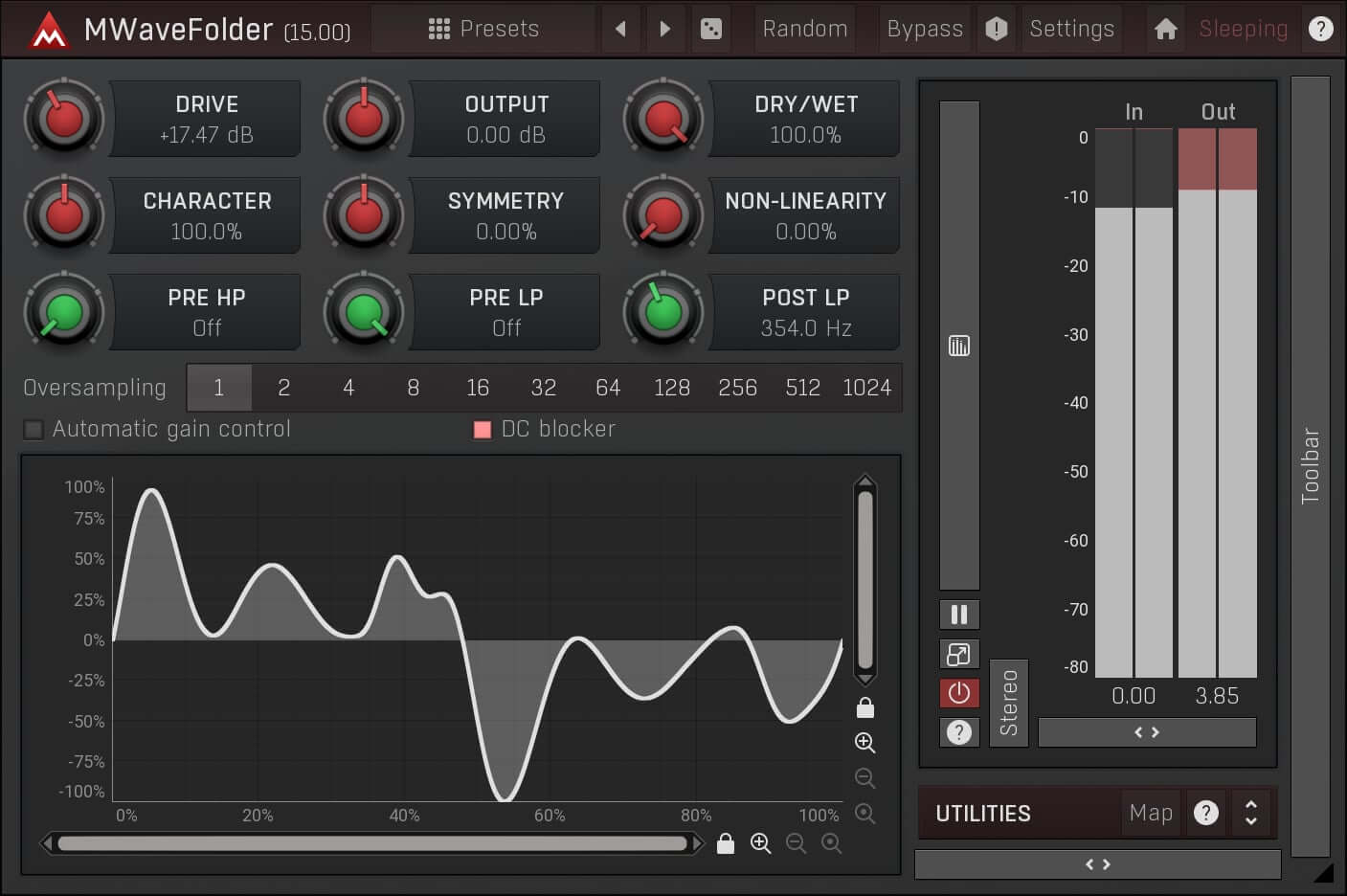This screenshot has width=1347, height=896.
Task: Lock the graph vertical zoom
Action: 865,707
